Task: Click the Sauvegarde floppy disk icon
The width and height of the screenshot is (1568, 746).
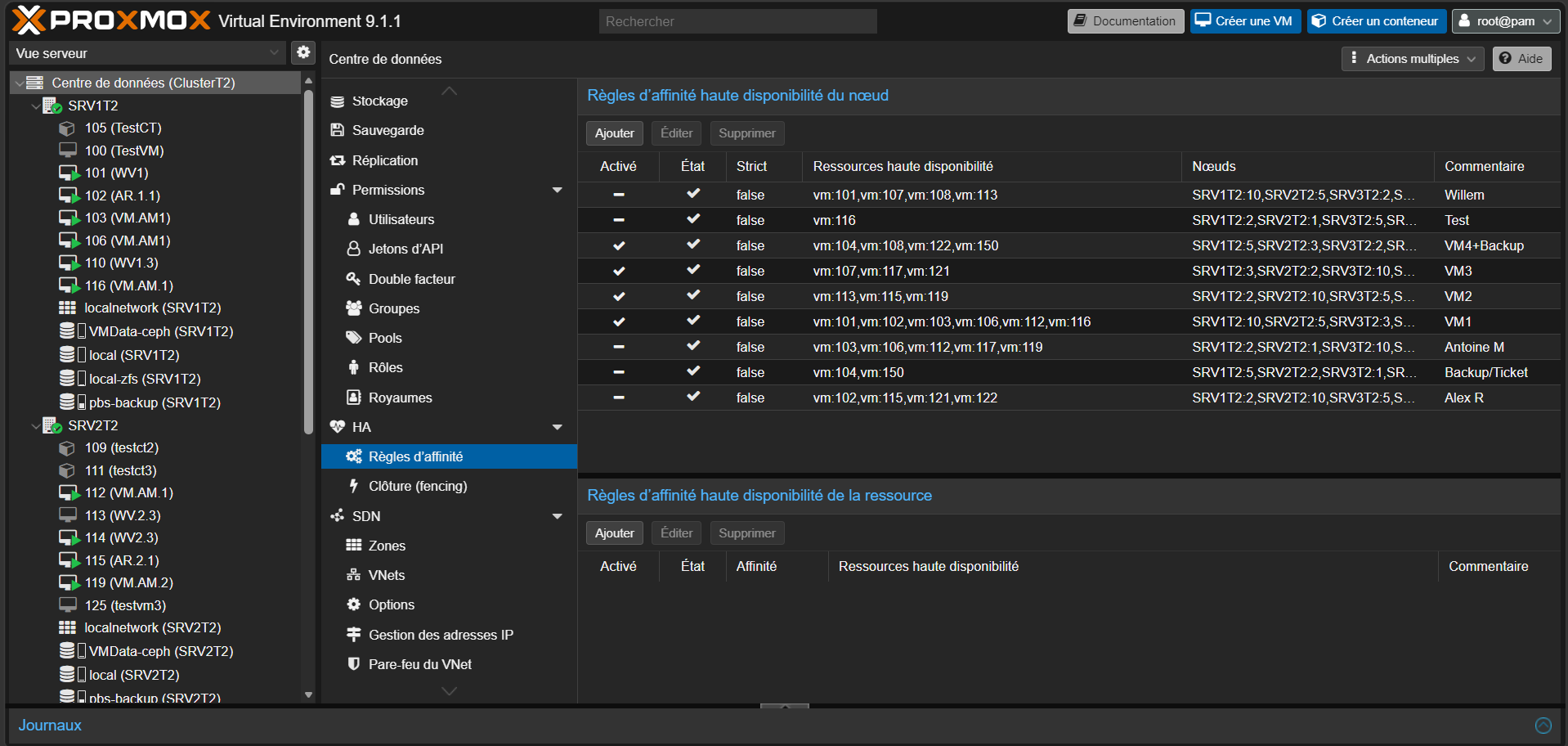Action: click(x=337, y=130)
